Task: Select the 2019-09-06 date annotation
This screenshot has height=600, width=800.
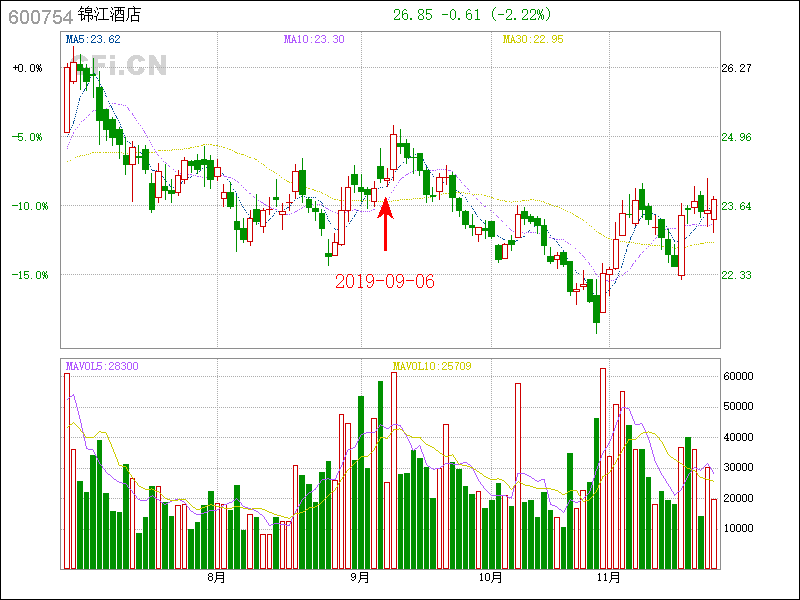Action: (x=385, y=282)
